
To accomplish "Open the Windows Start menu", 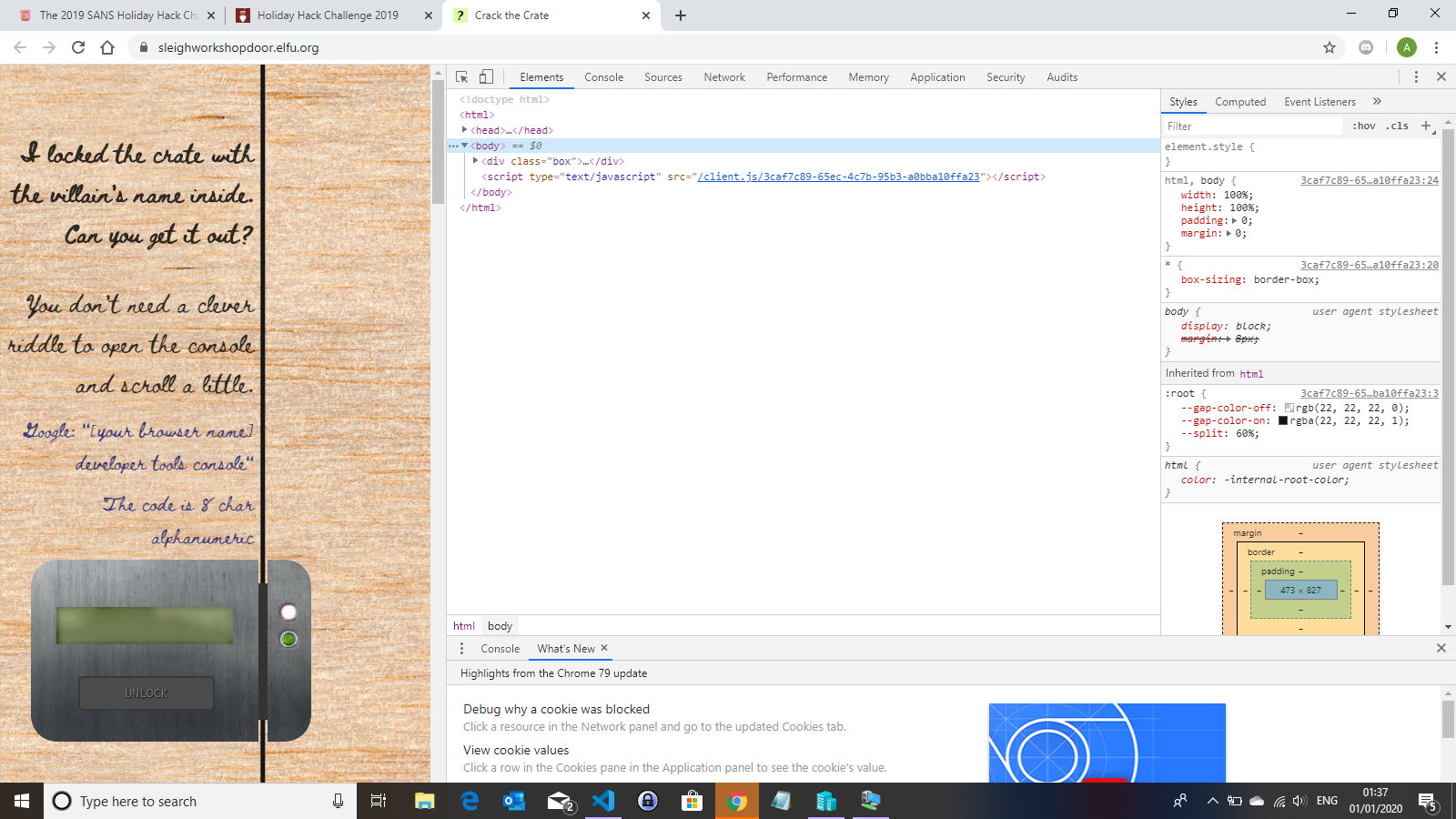I will click(22, 801).
